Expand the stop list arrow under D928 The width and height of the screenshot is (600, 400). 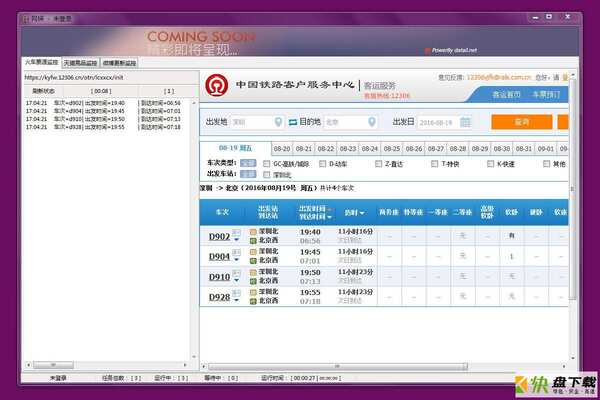pyautogui.click(x=236, y=300)
